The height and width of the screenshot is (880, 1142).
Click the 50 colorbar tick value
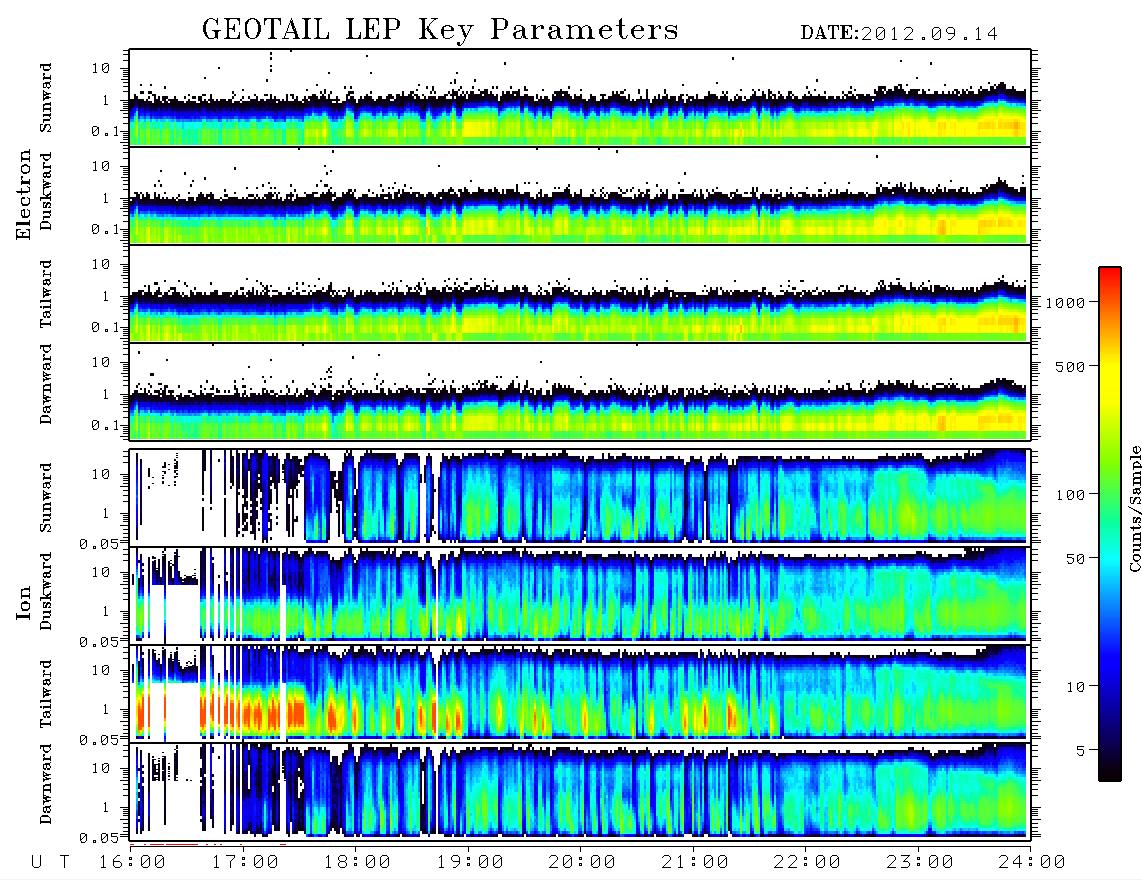click(x=1075, y=559)
